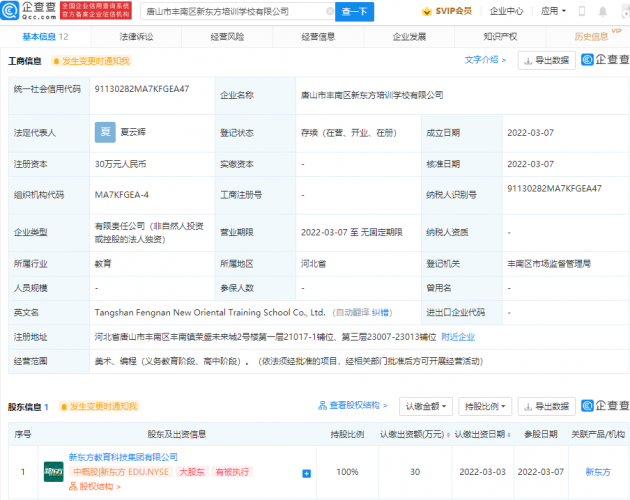Enable 发生变更时通知我 for 股东信息

[99, 406]
